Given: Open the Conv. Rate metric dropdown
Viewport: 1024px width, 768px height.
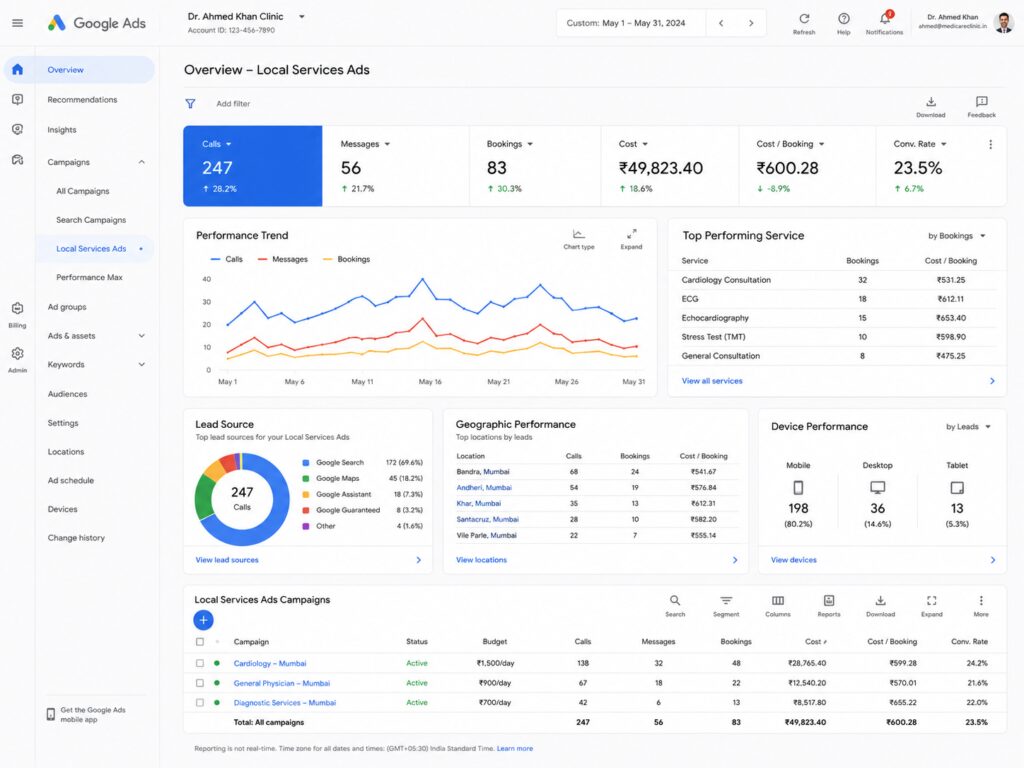Looking at the screenshot, I should coord(944,144).
